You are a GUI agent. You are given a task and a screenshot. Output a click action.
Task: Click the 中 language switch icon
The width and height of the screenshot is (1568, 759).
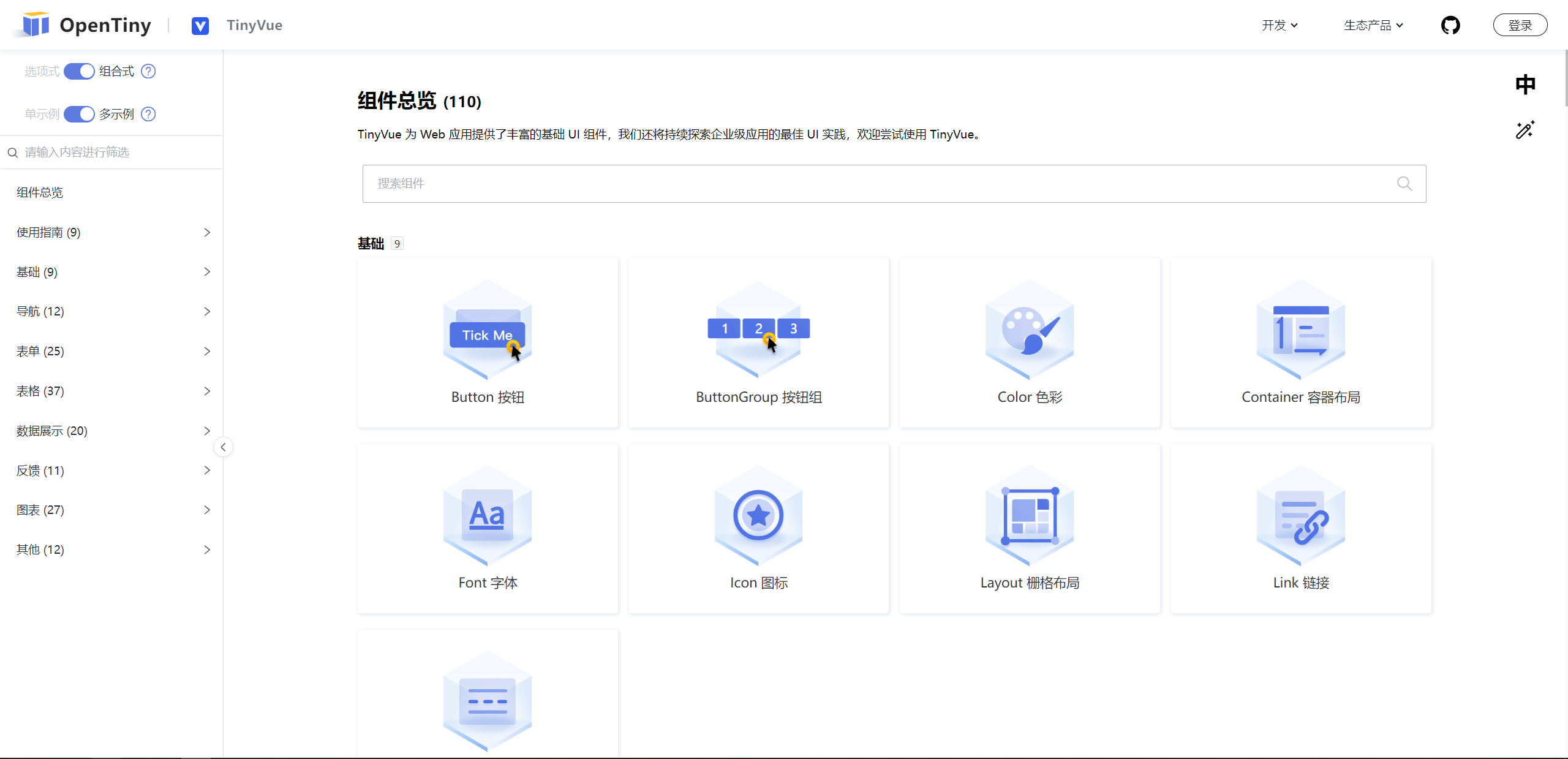[x=1525, y=85]
